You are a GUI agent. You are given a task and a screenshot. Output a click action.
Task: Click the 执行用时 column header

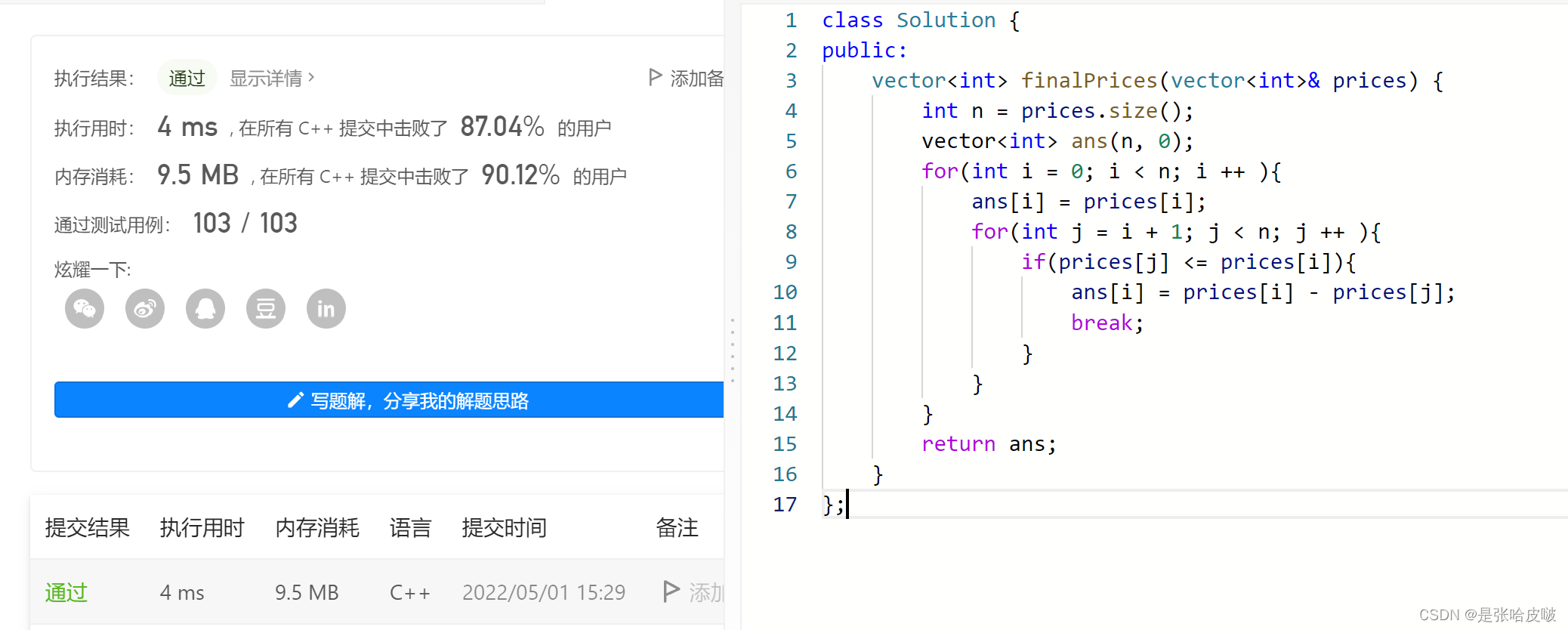202,527
